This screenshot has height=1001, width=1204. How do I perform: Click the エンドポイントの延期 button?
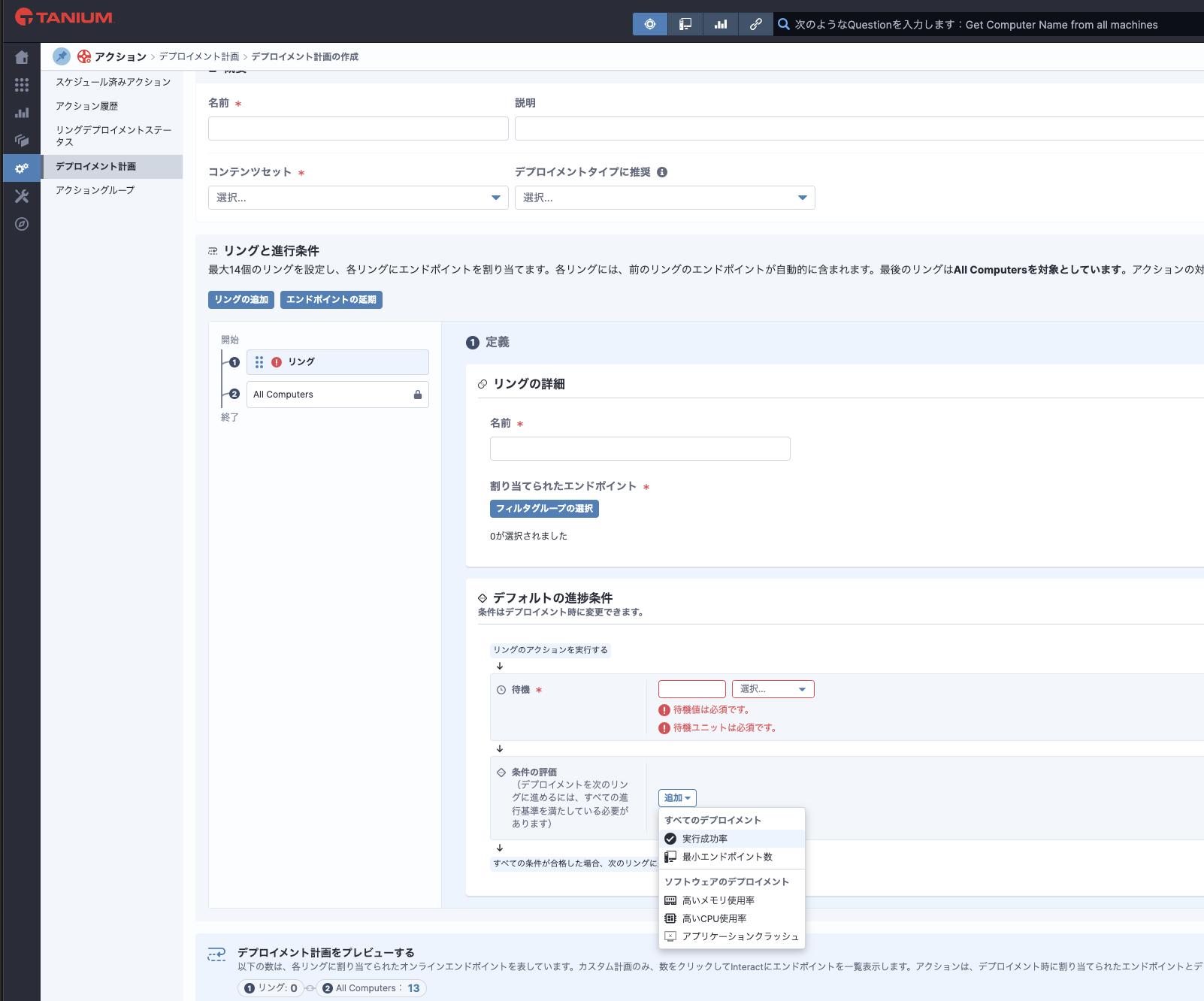331,300
